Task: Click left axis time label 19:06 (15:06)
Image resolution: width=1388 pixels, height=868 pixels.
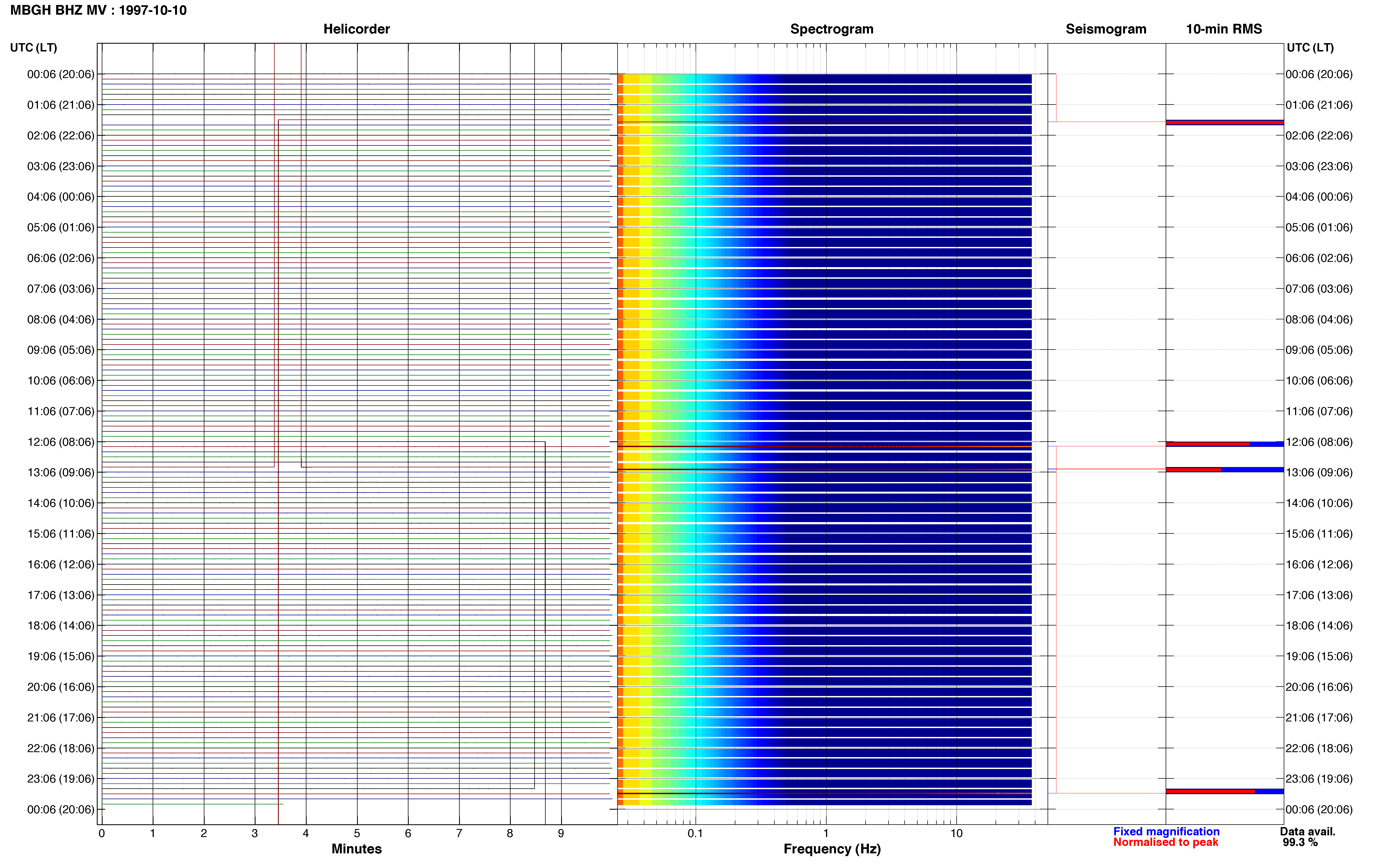Action: pyautogui.click(x=61, y=656)
